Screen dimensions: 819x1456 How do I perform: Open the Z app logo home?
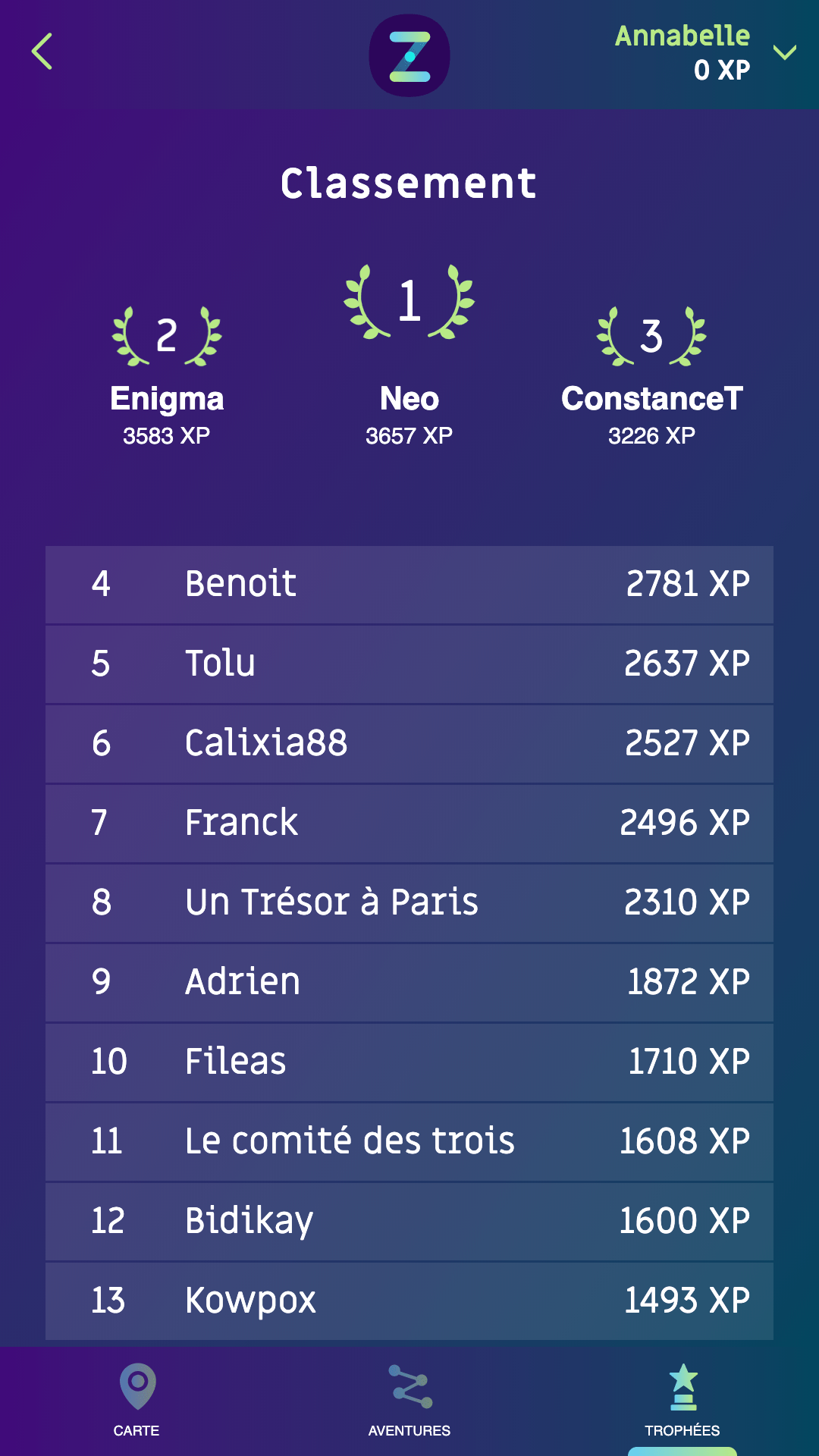pos(409,55)
